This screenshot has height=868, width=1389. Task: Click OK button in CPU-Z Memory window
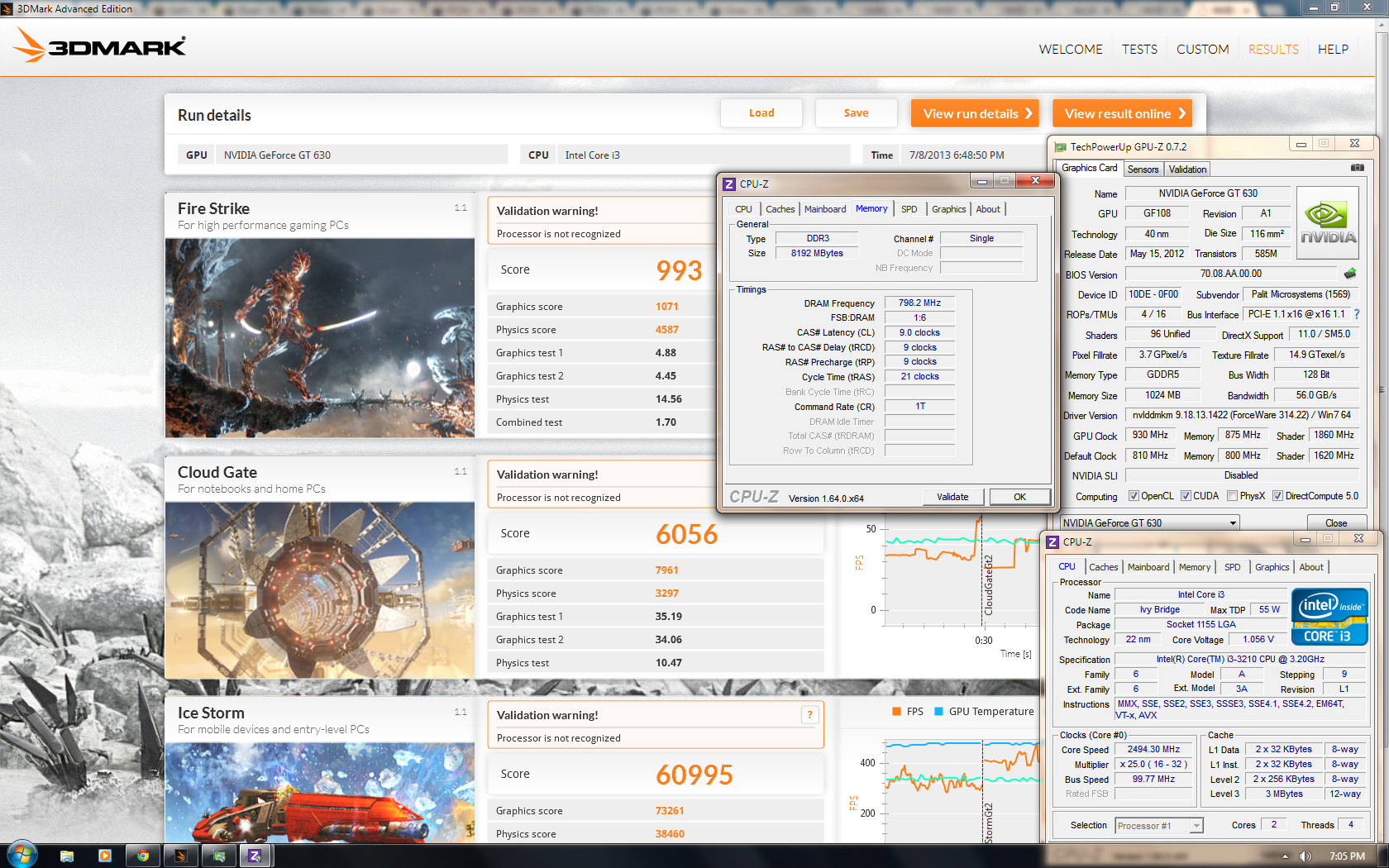(x=1019, y=497)
